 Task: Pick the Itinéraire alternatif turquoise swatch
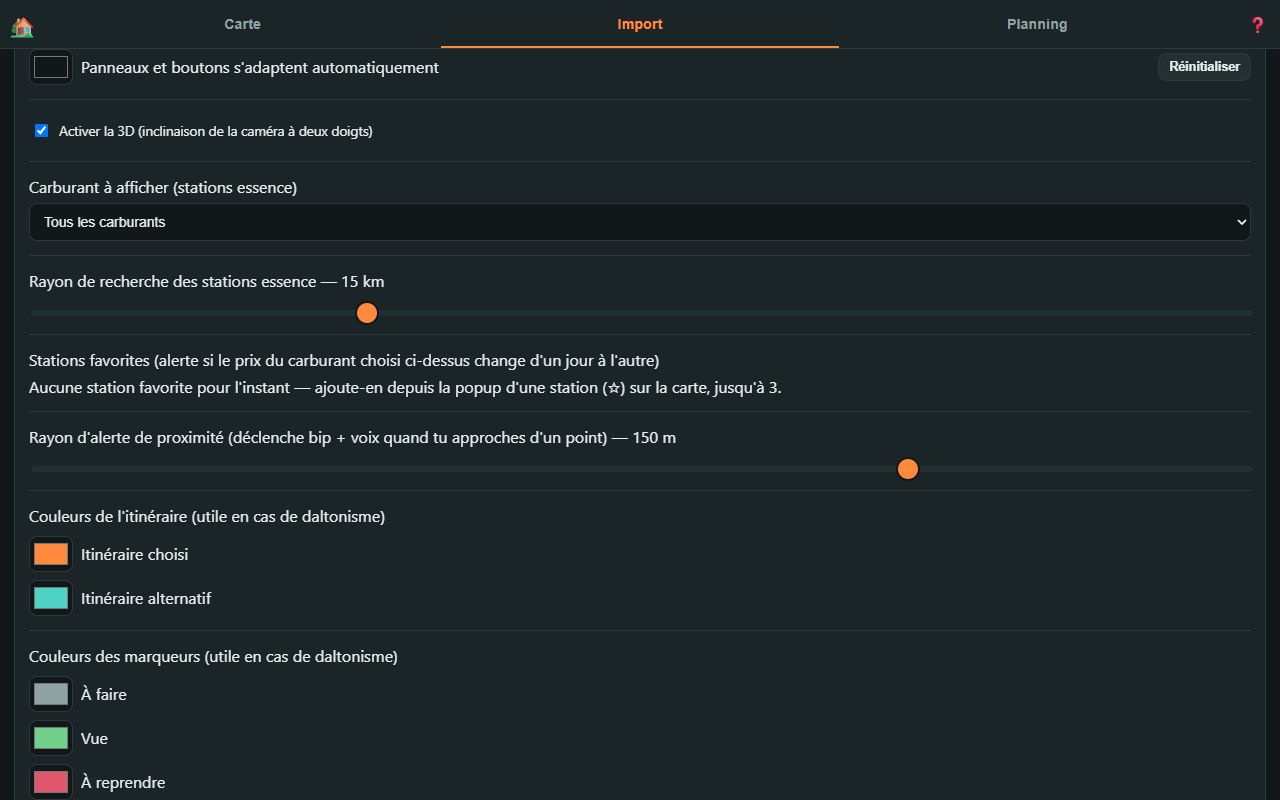(x=51, y=598)
